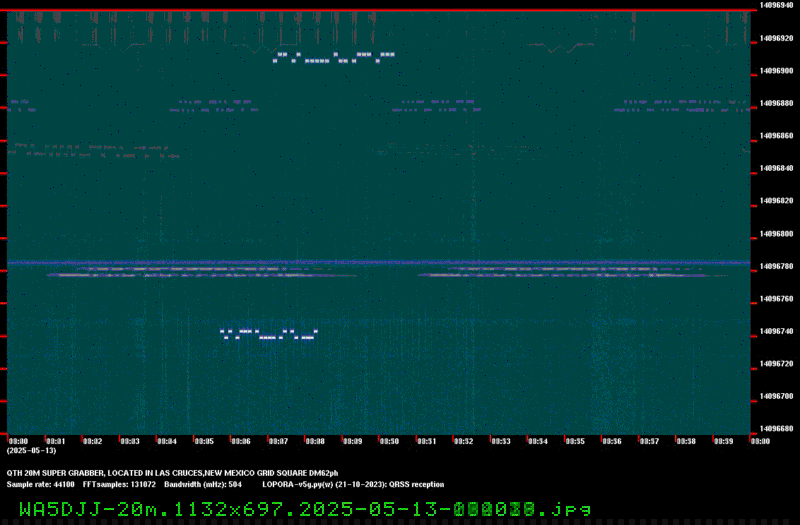Click the 00:03 time axis label
This screenshot has width=800, height=525.
coord(130,441)
